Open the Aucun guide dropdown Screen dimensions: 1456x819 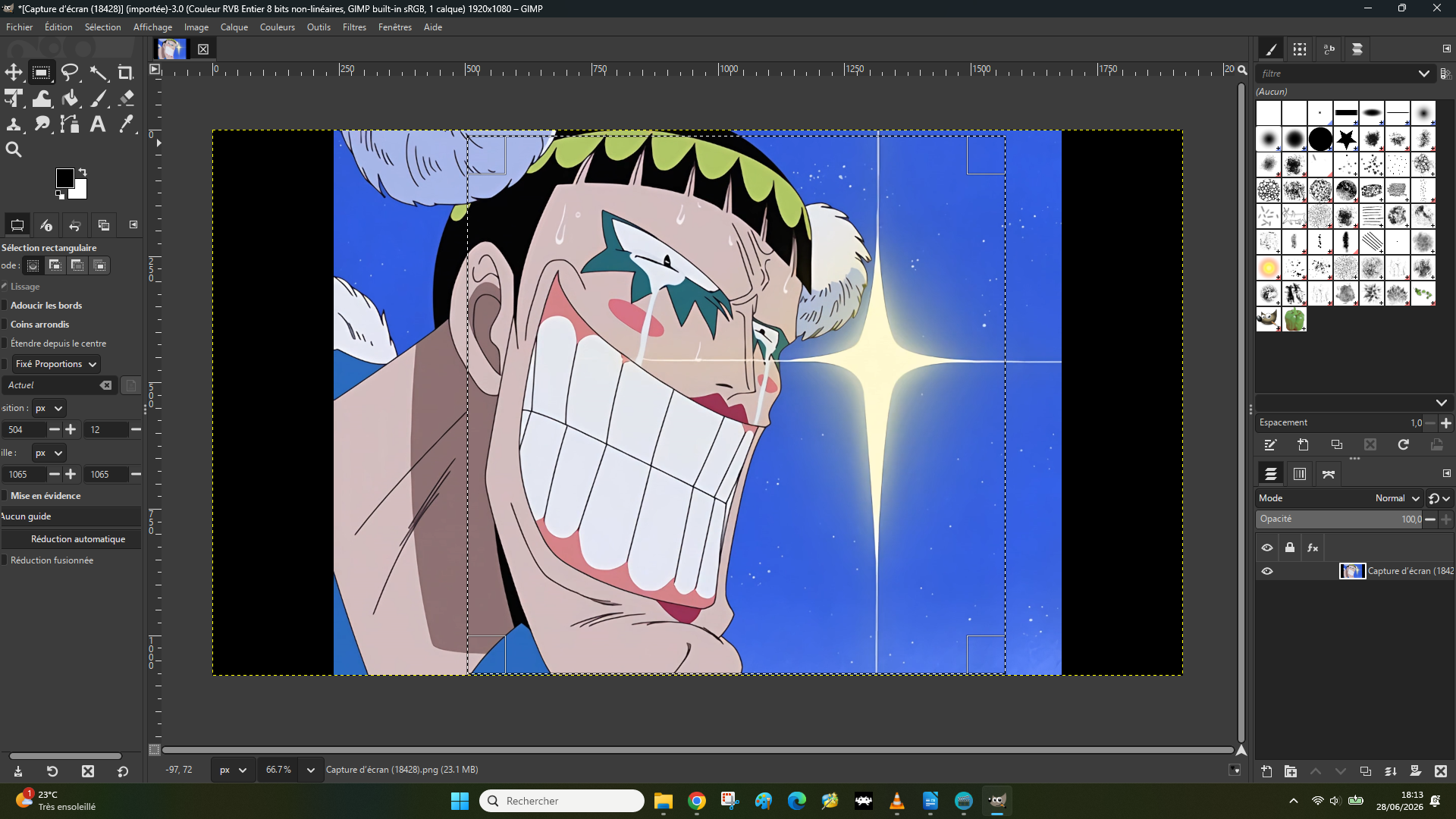[71, 516]
